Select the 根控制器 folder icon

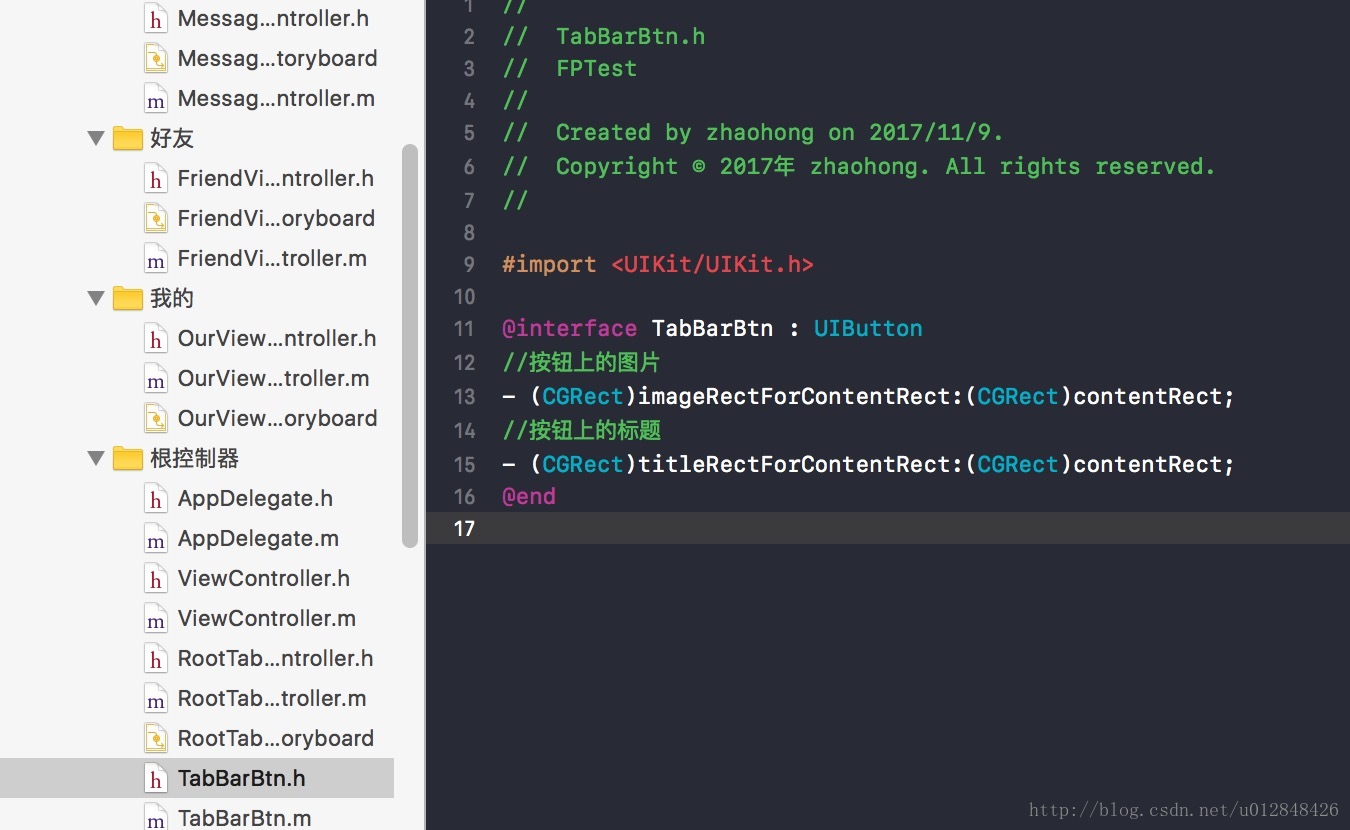click(x=128, y=458)
